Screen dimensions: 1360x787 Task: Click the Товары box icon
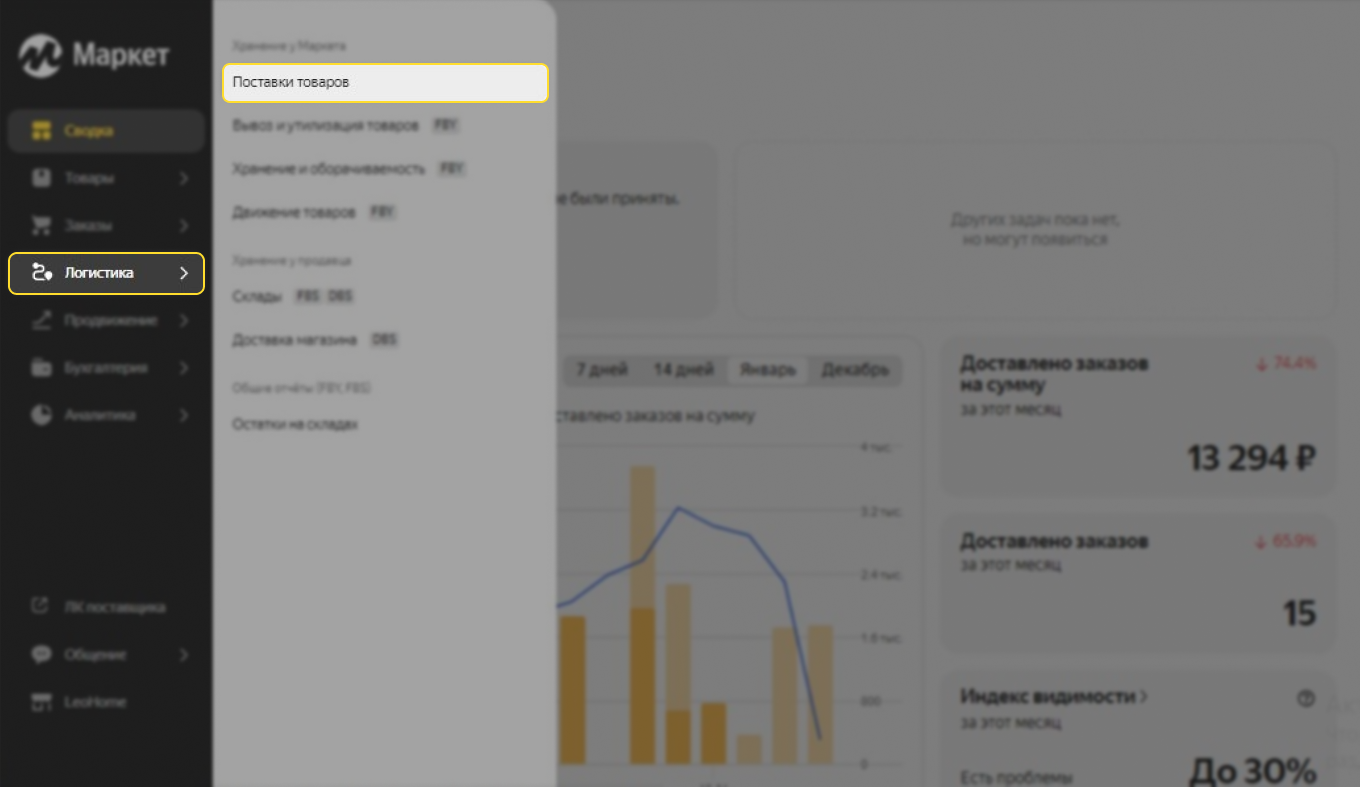coord(41,178)
